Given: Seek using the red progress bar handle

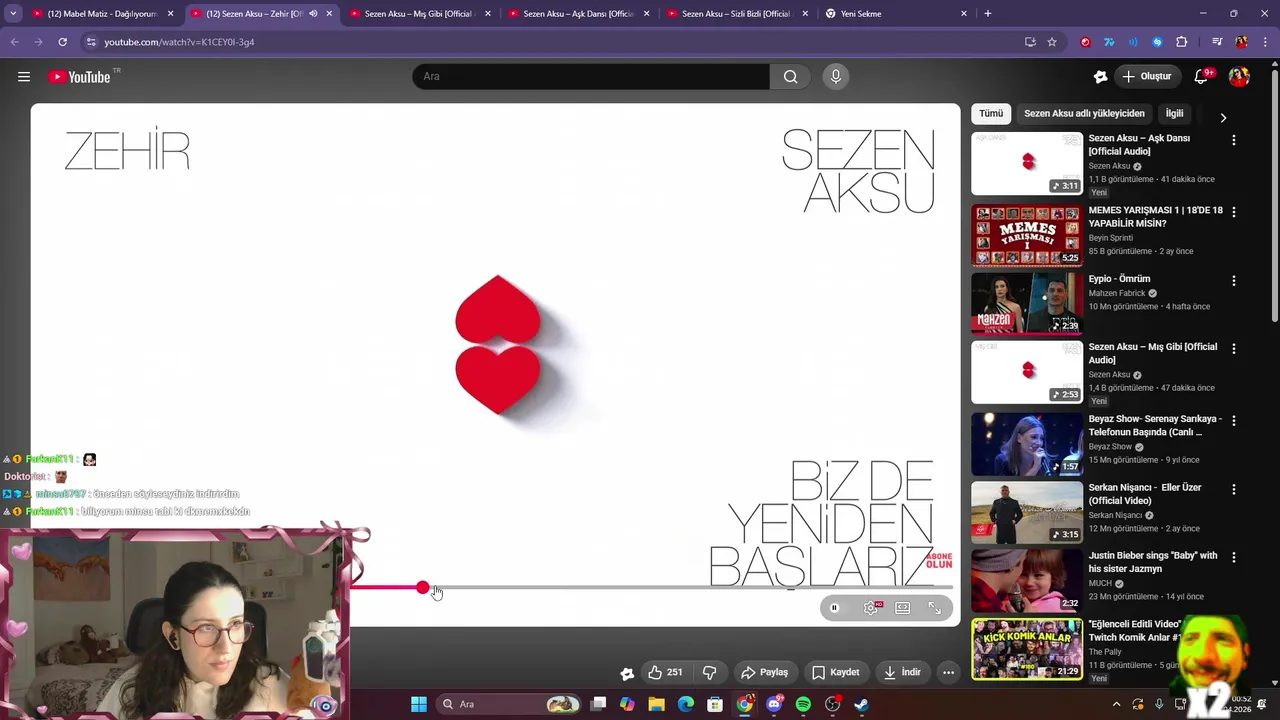Looking at the screenshot, I should 423,588.
